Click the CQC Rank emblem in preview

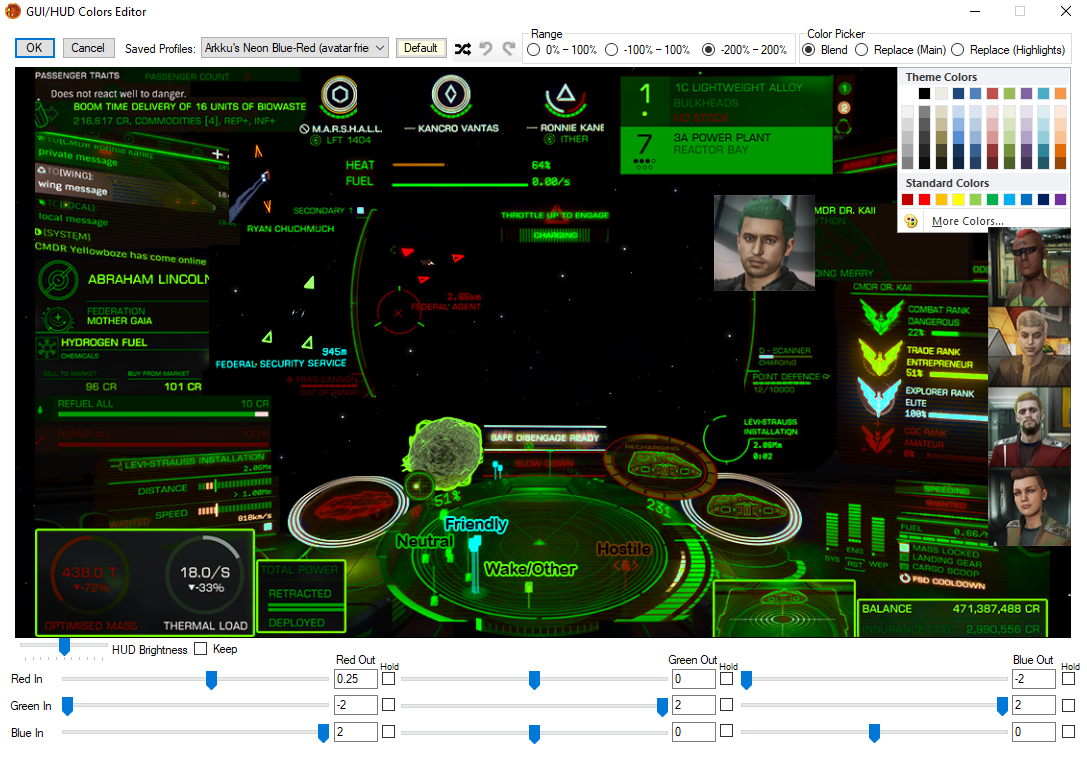click(878, 438)
